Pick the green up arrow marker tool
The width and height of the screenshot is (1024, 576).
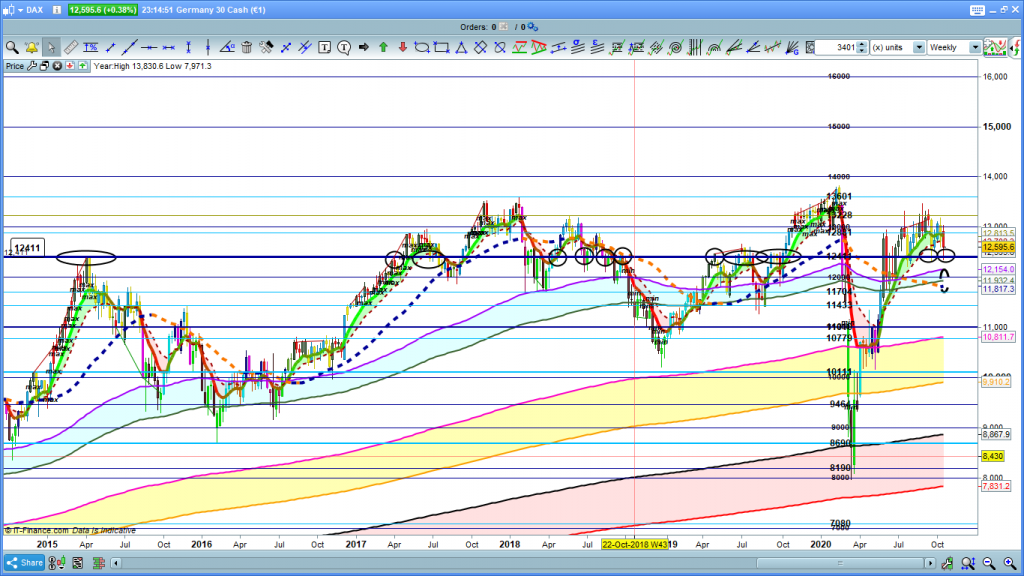383,47
